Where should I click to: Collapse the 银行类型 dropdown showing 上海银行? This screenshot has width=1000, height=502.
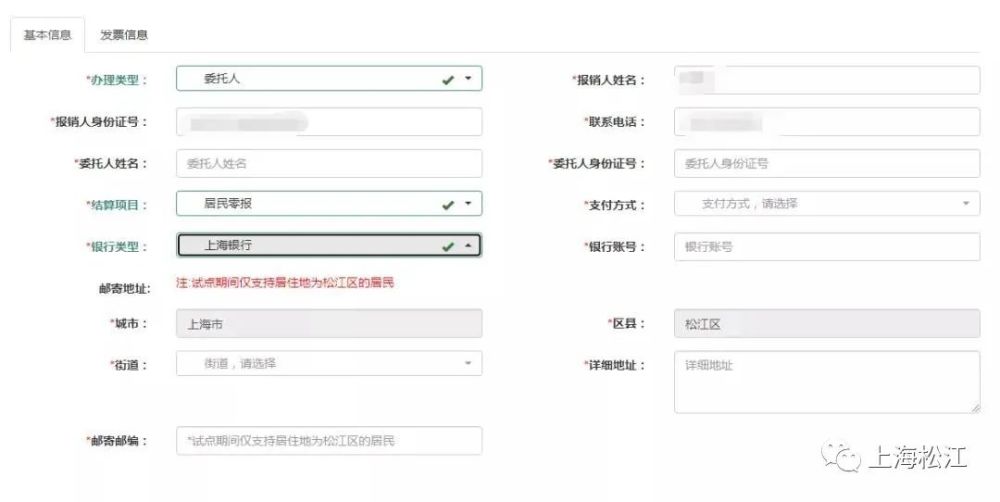(468, 246)
